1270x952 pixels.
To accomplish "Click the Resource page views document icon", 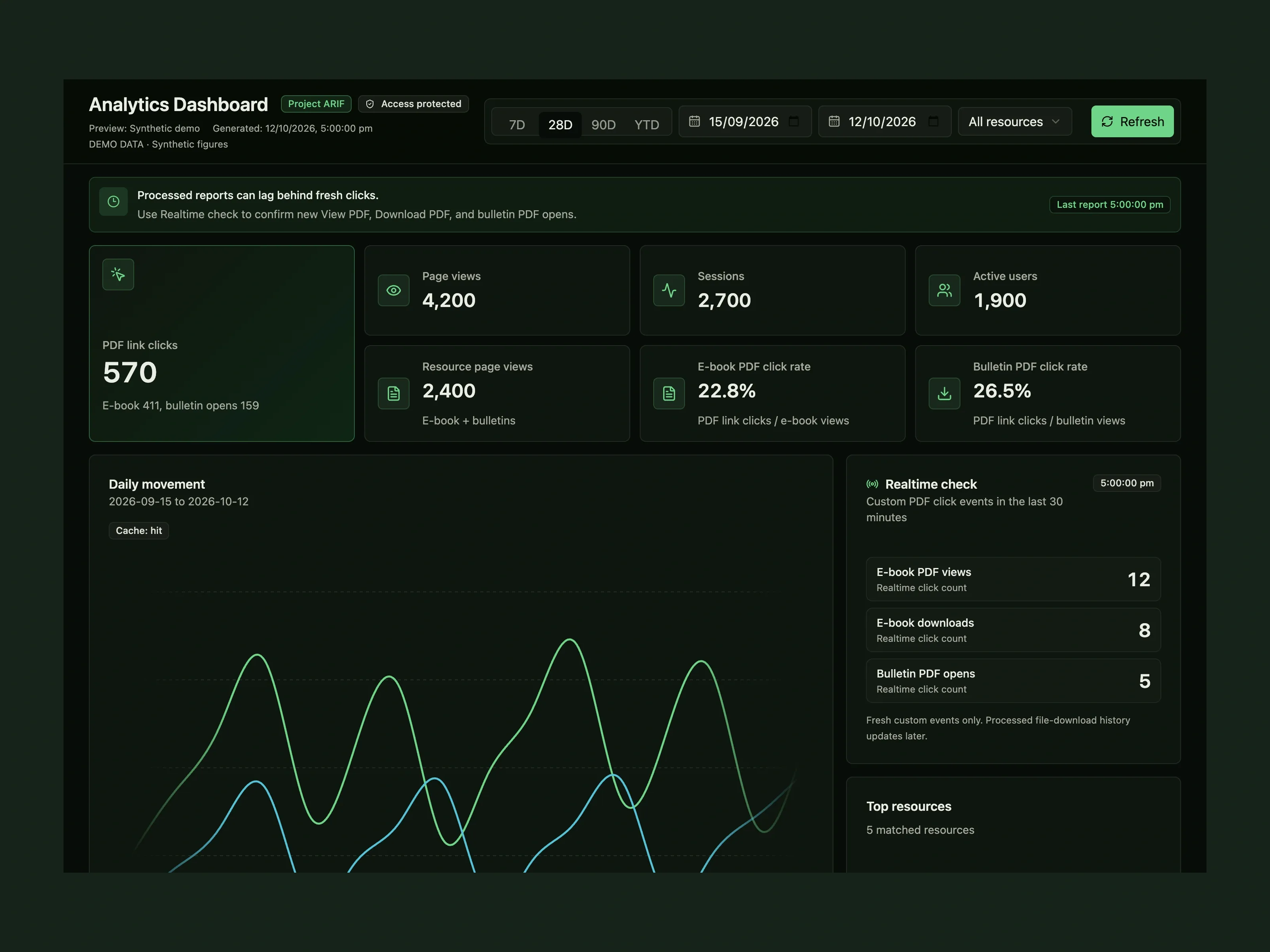I will (393, 393).
